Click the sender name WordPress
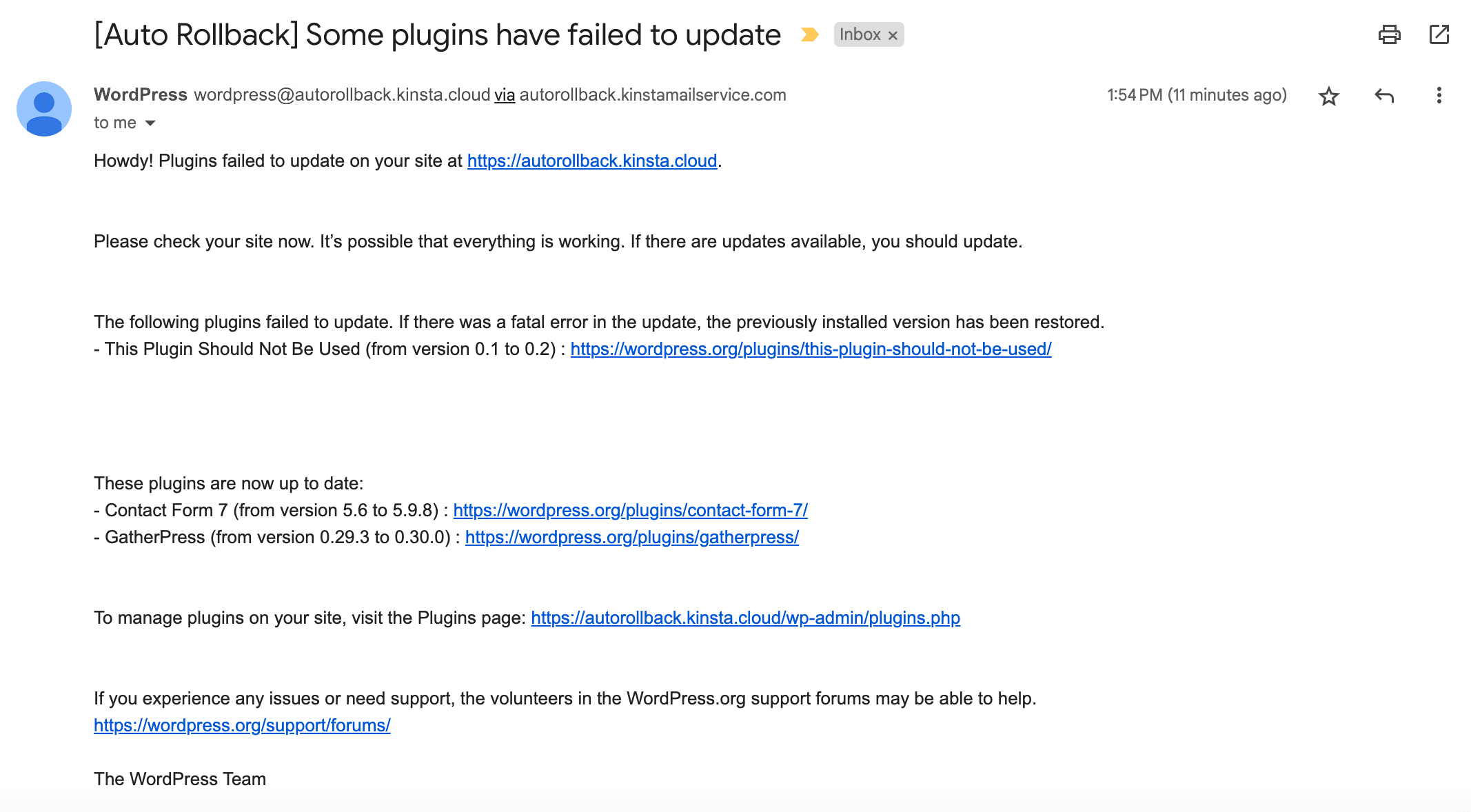The height and width of the screenshot is (812, 1471). 140,94
